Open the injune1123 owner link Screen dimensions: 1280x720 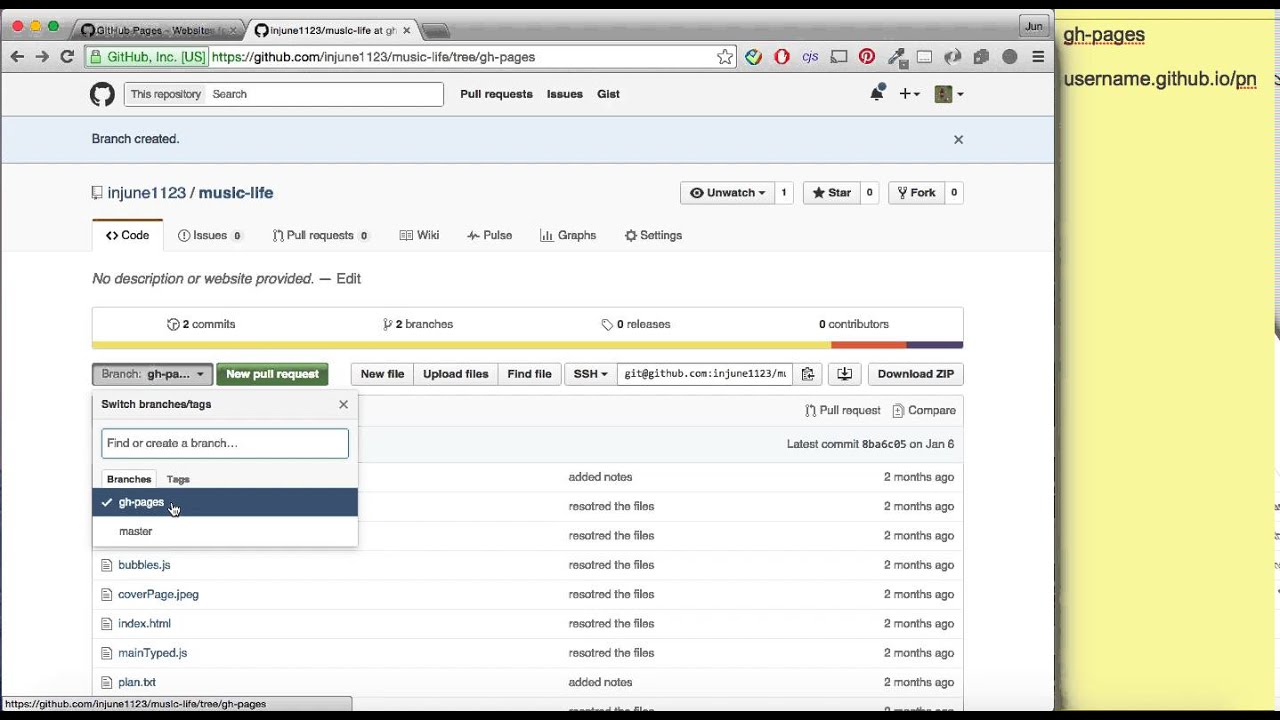click(146, 193)
